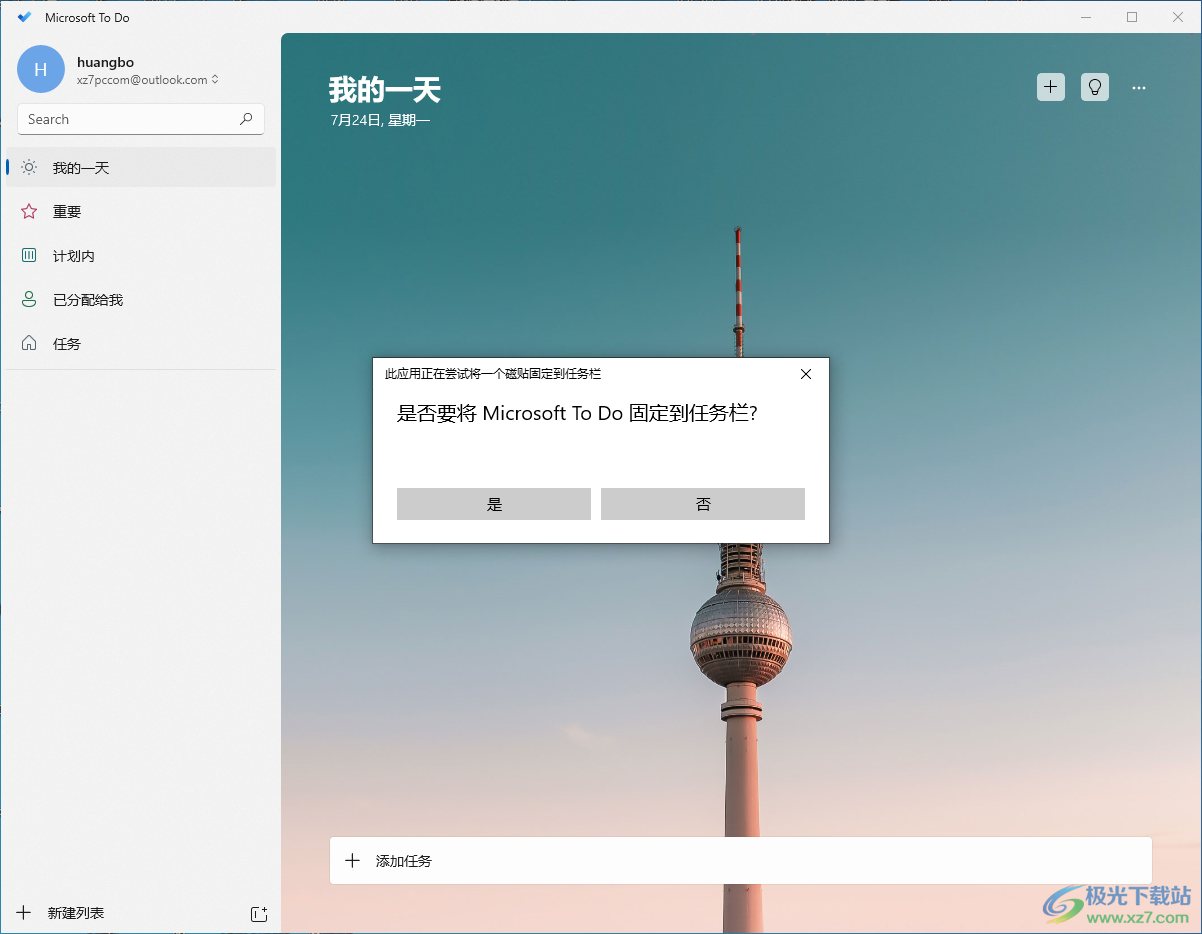The image size is (1202, 934).
Task: Open the more options ellipsis
Action: click(x=1139, y=88)
